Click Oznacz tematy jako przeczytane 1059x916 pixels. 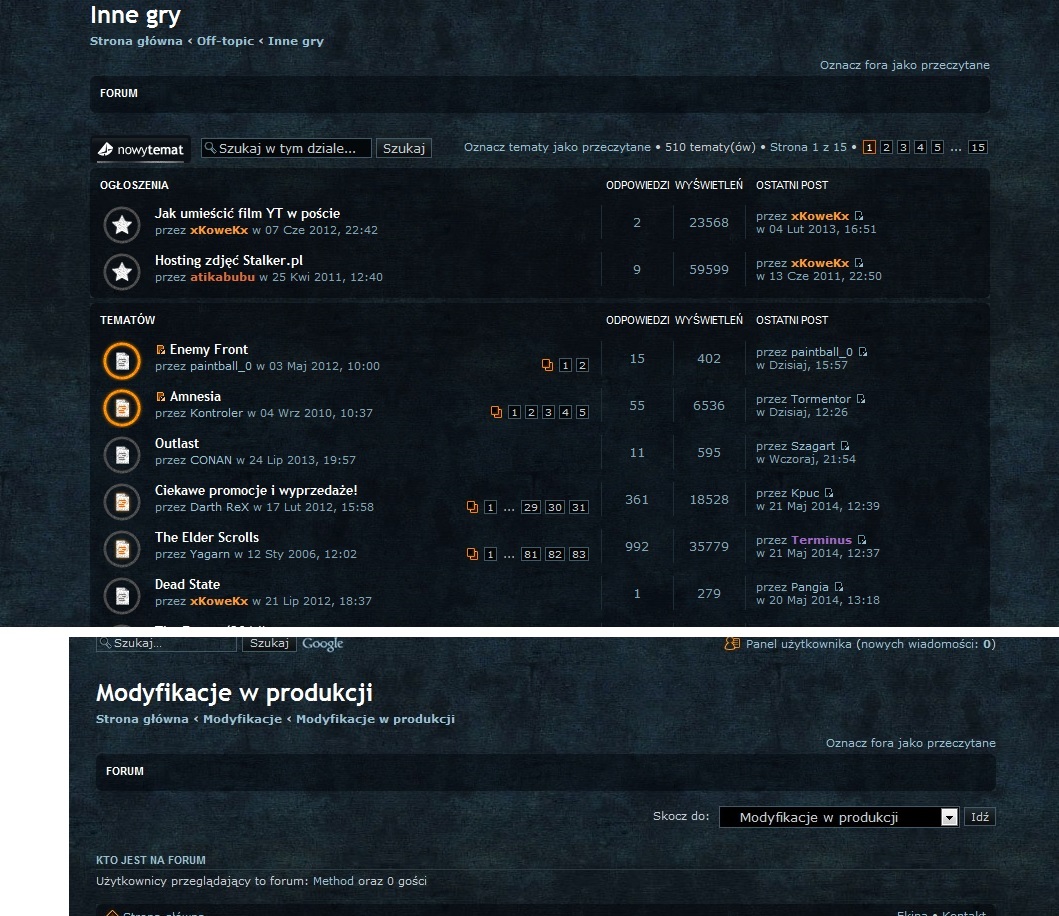(557, 147)
